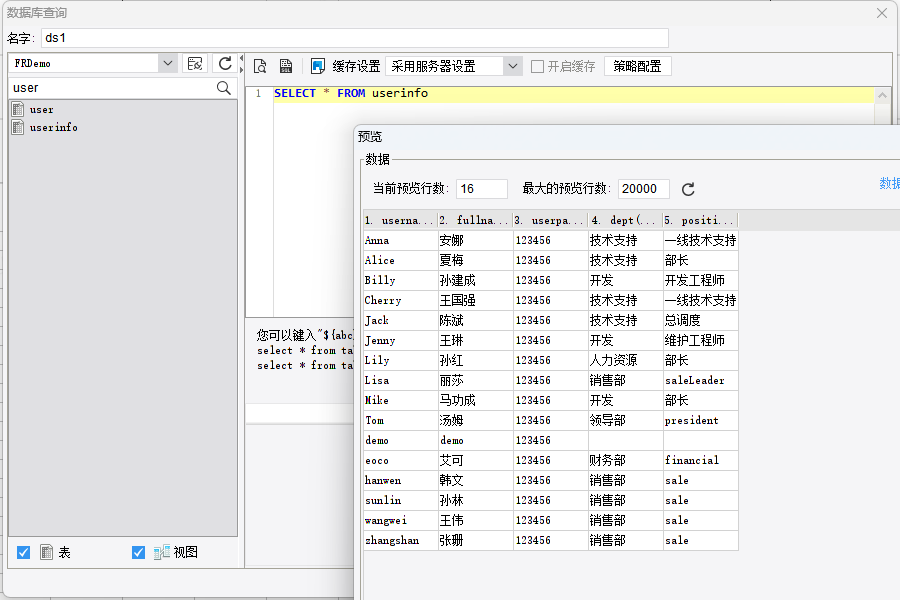Close the database query dialog
Screen dimensions: 900x600
click(882, 13)
